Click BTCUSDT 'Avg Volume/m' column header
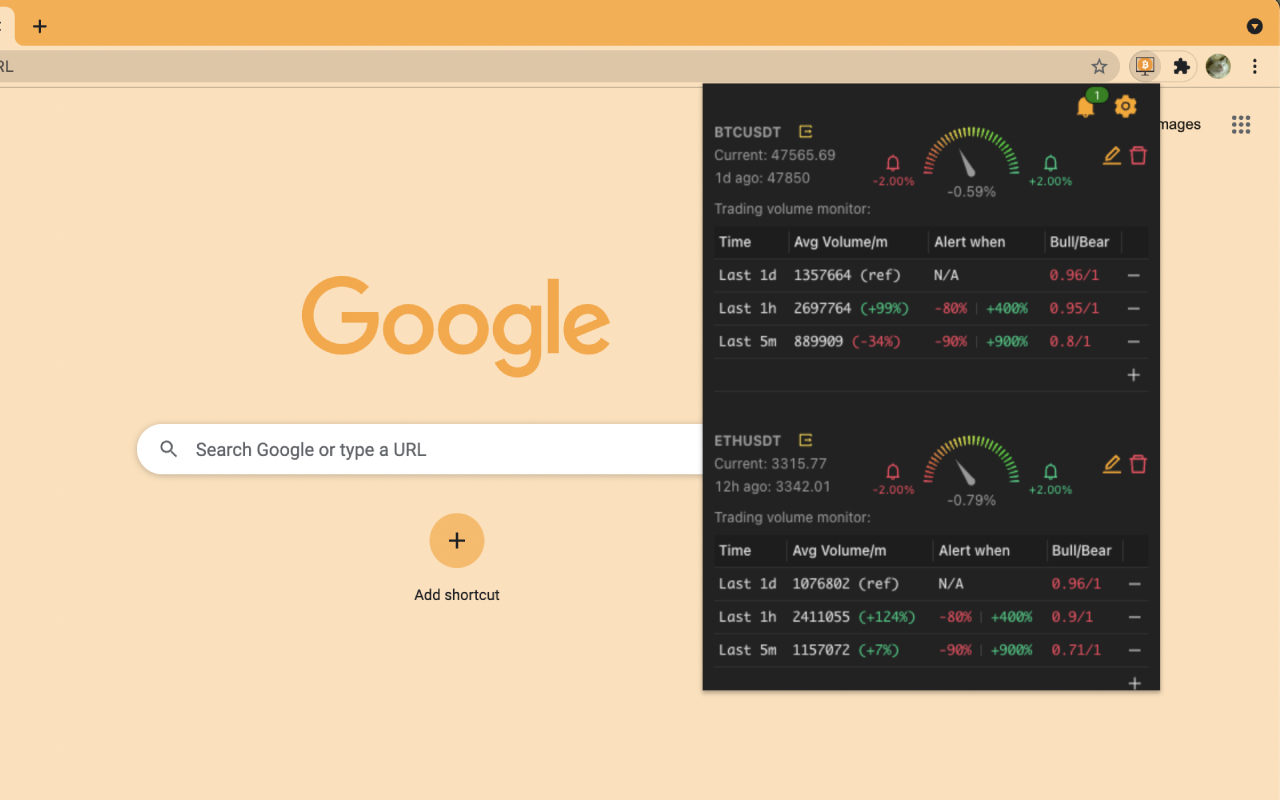 click(840, 242)
